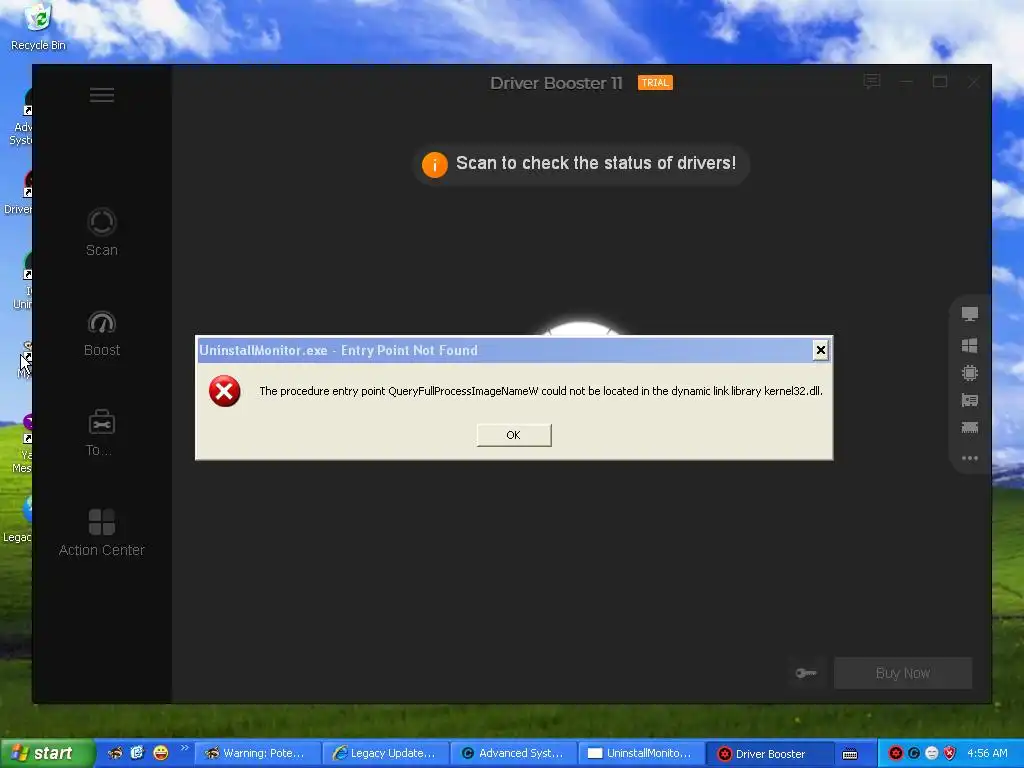Click Advanced SystemCare tray icon

(914, 754)
